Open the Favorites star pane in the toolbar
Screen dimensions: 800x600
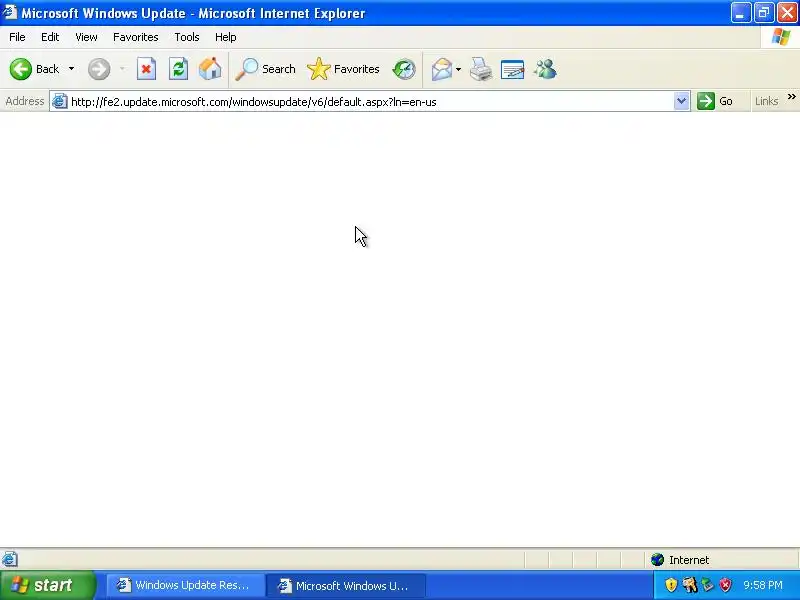(x=343, y=69)
